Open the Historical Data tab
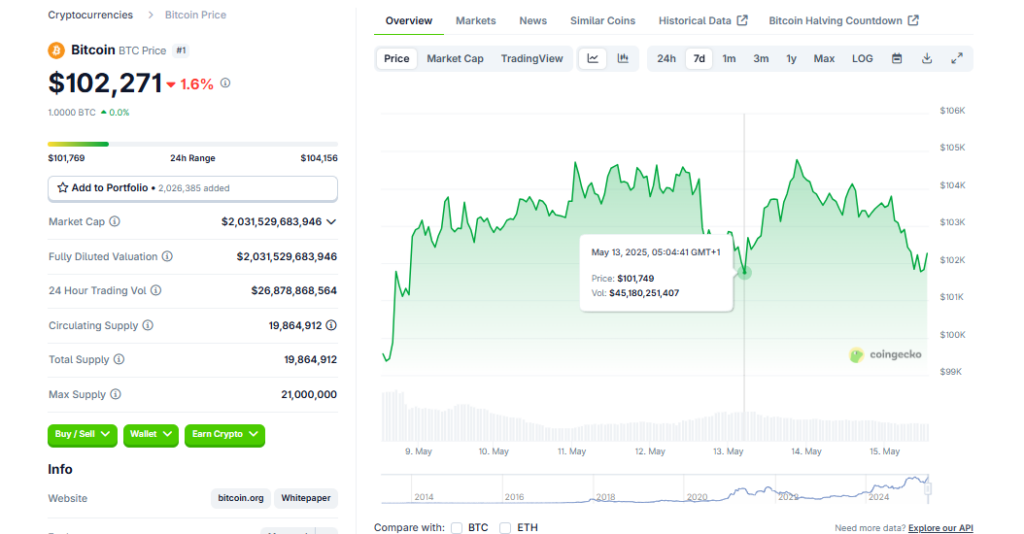This screenshot has width=1024, height=534. pyautogui.click(x=703, y=20)
